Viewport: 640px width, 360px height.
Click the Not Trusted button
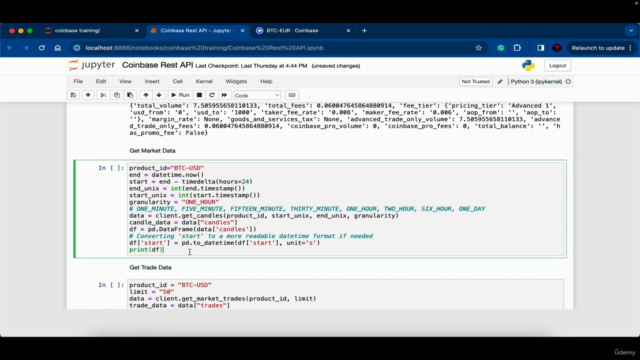click(x=476, y=82)
